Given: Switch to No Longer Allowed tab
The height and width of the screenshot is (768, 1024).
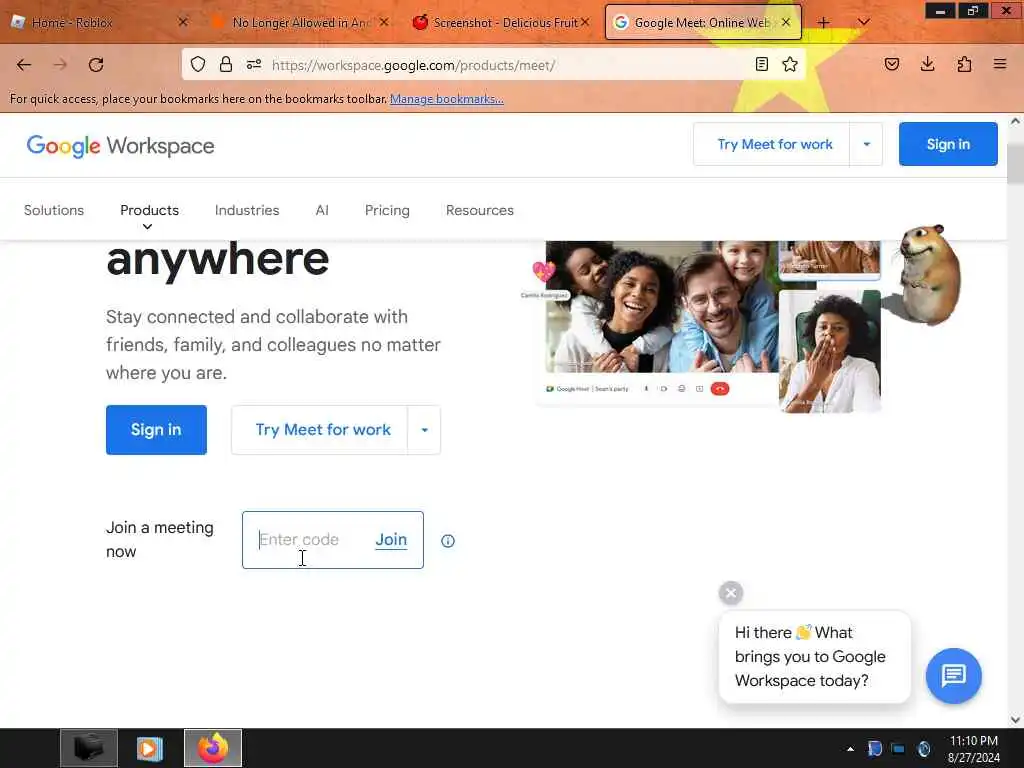Looking at the screenshot, I should point(301,22).
